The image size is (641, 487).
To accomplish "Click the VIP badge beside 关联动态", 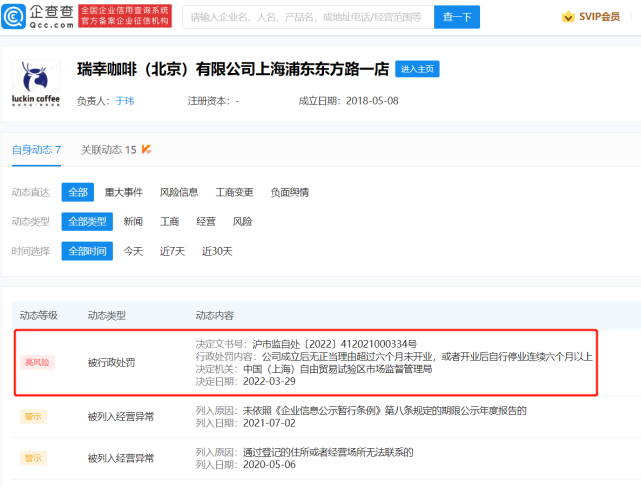I will pos(146,150).
